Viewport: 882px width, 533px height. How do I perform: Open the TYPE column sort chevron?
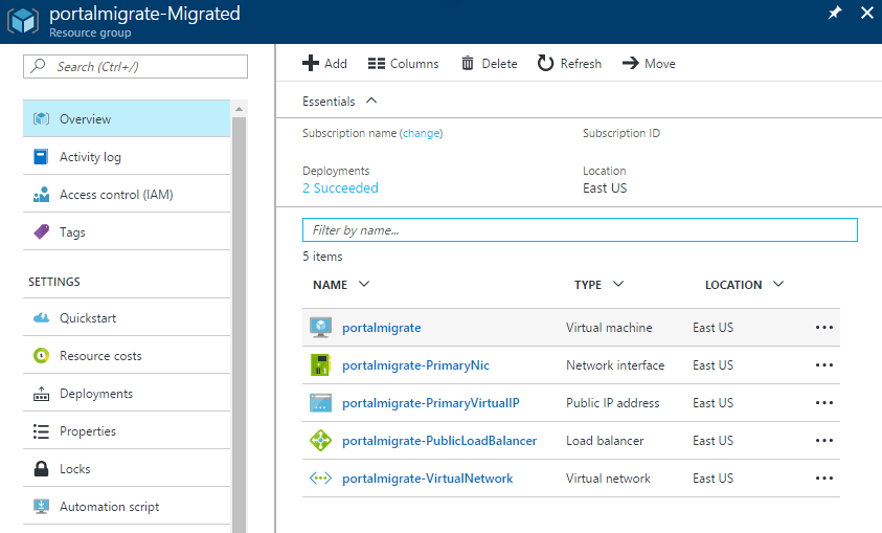618,284
